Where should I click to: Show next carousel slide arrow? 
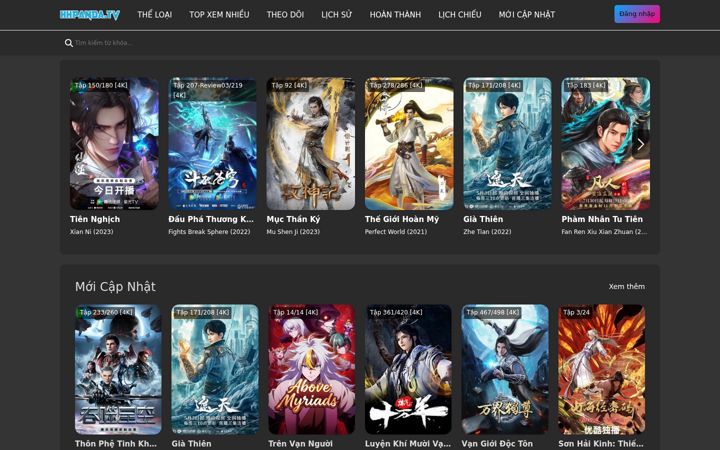click(x=641, y=144)
